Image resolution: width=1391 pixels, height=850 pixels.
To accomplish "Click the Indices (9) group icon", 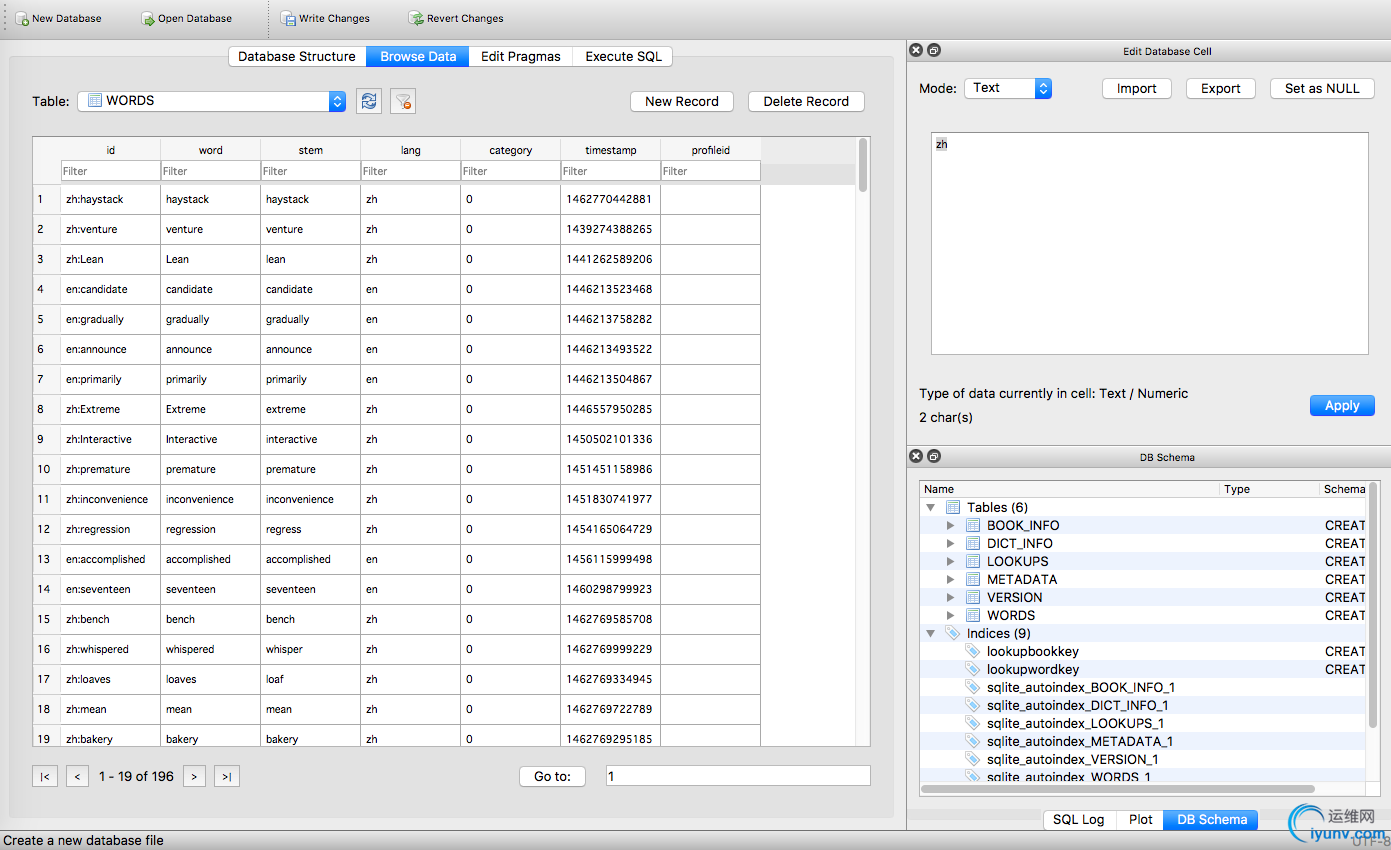I will click(x=953, y=634).
